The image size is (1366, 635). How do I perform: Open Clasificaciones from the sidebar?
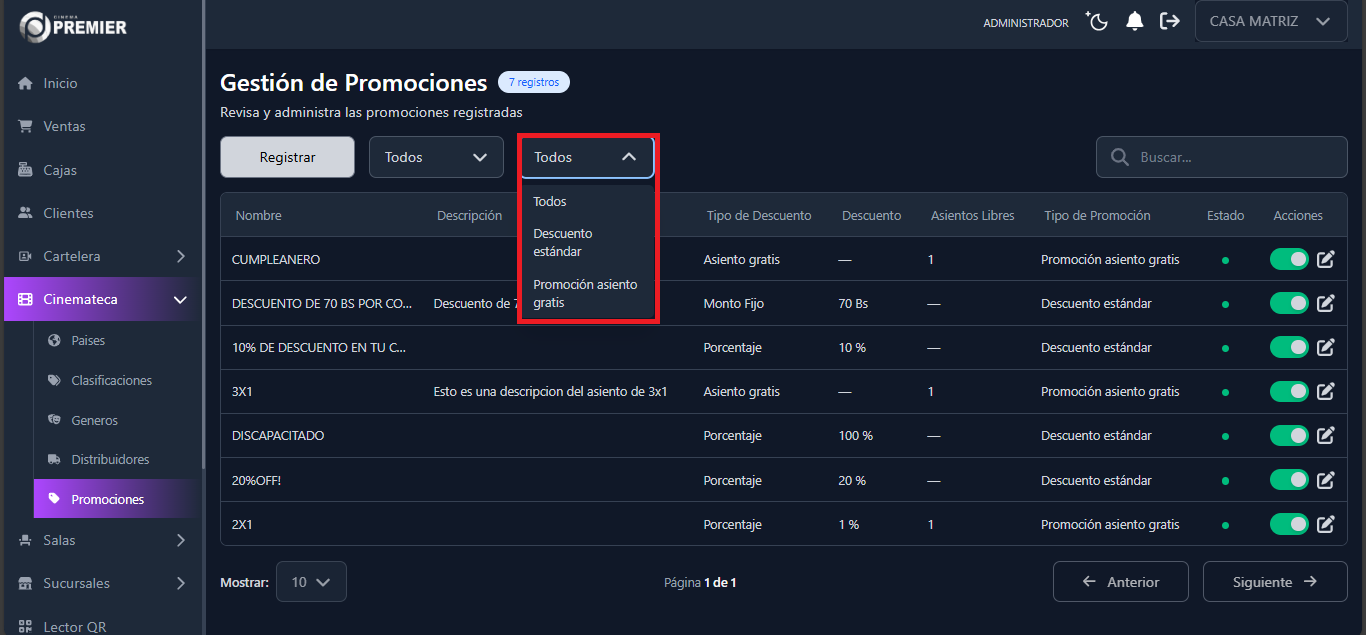point(113,380)
